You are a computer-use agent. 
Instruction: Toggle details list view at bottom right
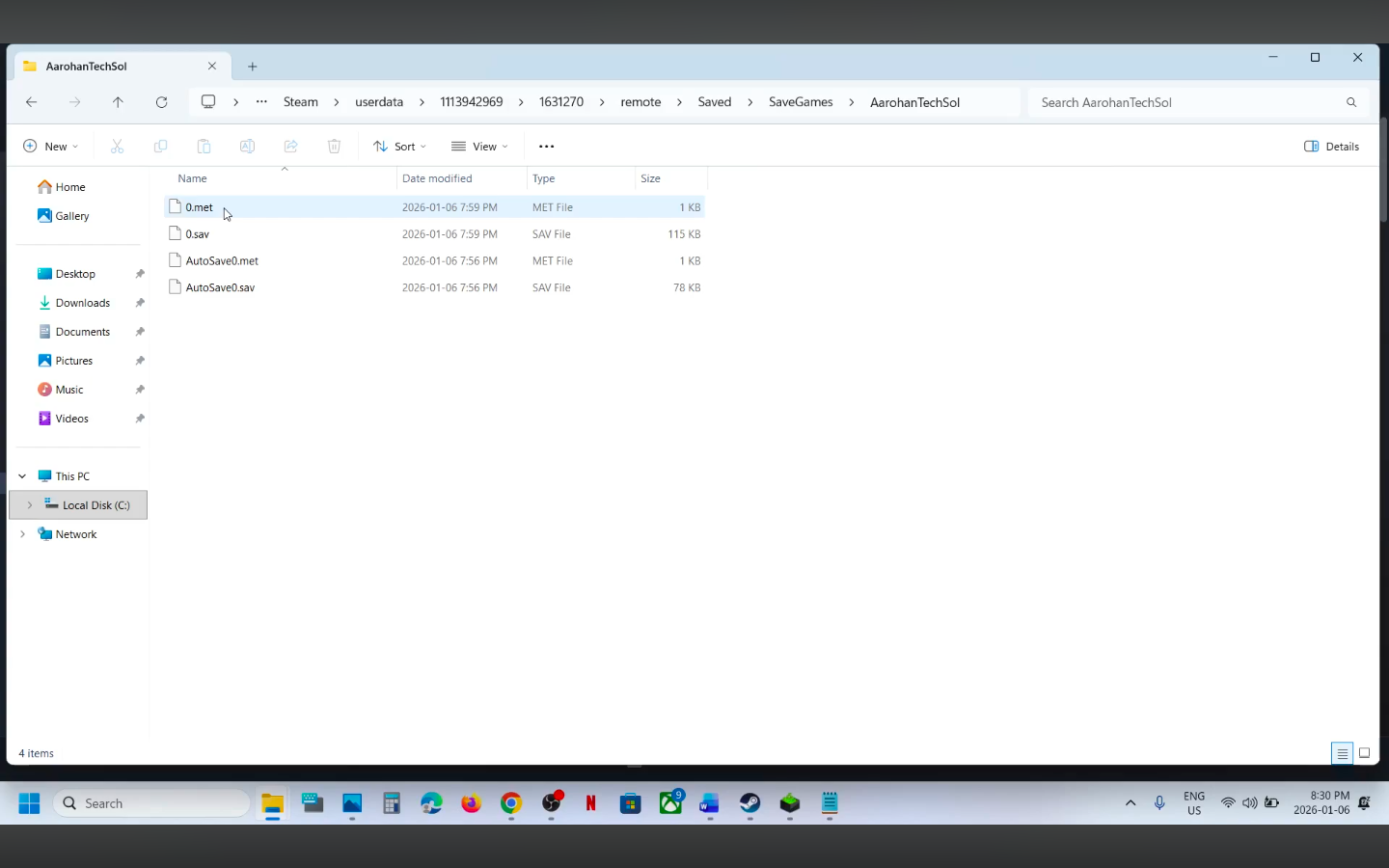point(1342,753)
